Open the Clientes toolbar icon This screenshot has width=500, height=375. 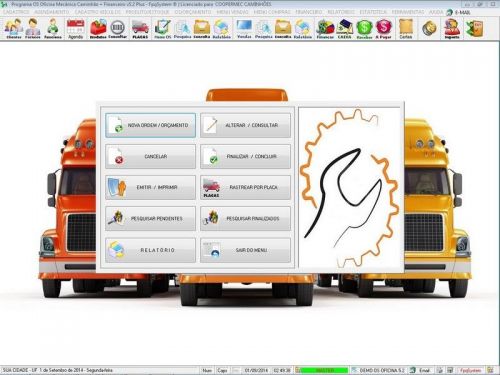pyautogui.click(x=14, y=29)
